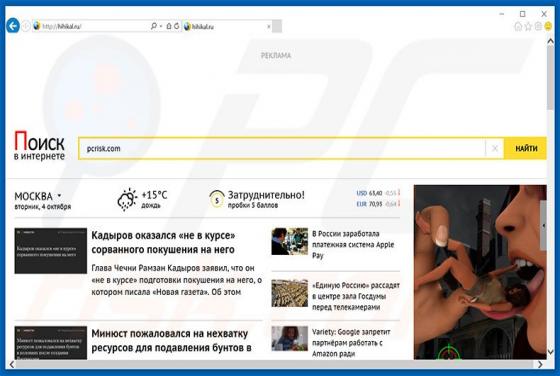The height and width of the screenshot is (376, 560).
Task: Click the Минюст news thumbnail image
Action: (51, 342)
